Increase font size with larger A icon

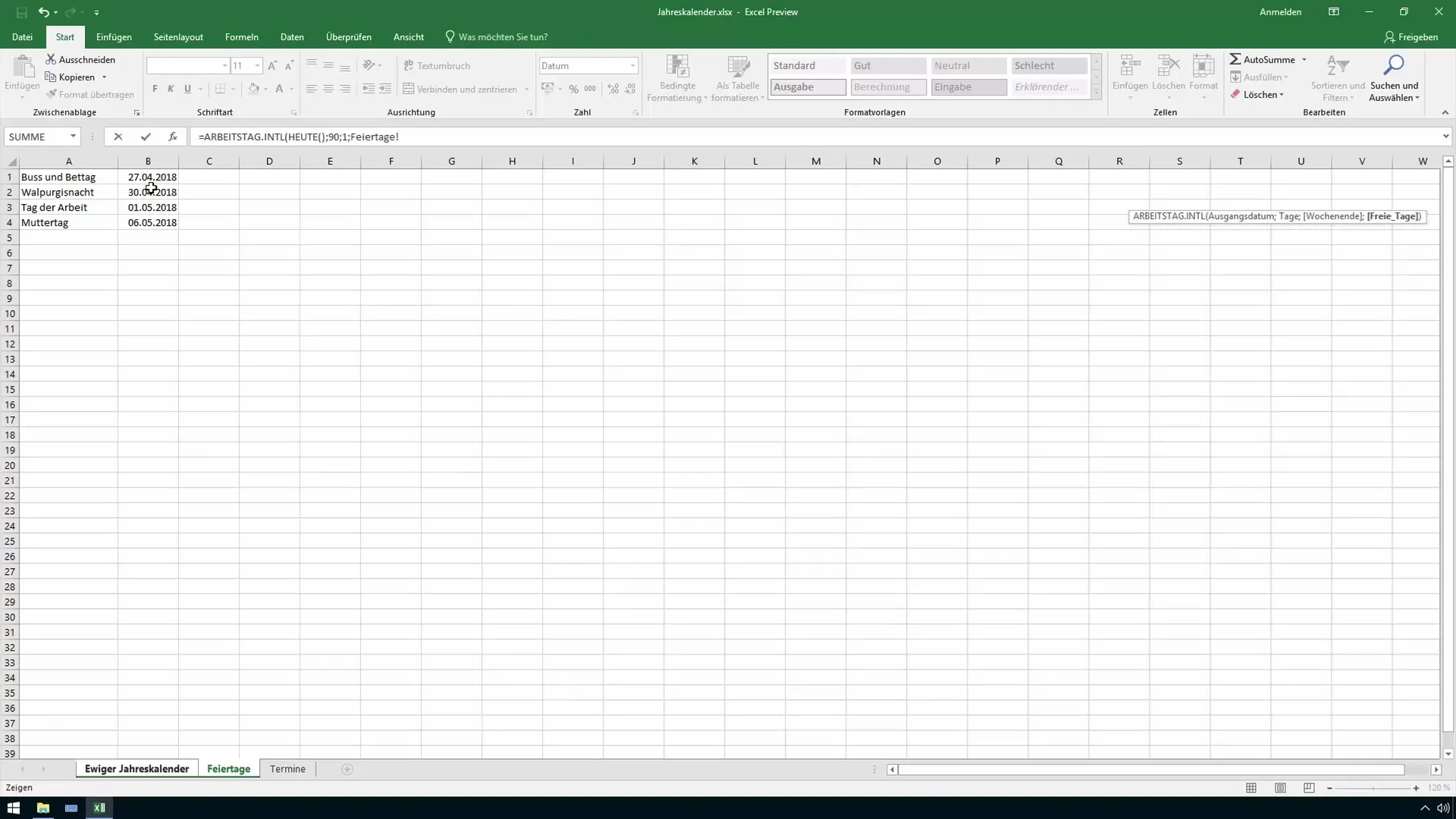pos(272,66)
